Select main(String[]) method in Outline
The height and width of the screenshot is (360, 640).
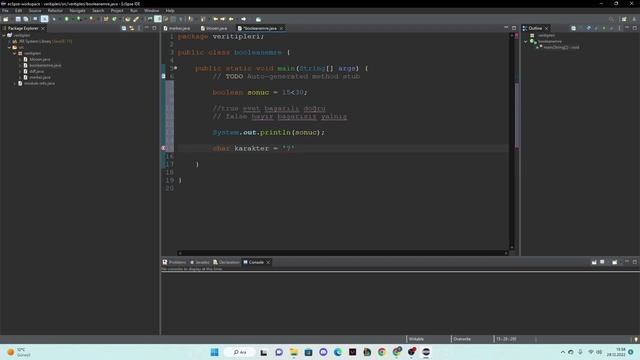(x=561, y=47)
